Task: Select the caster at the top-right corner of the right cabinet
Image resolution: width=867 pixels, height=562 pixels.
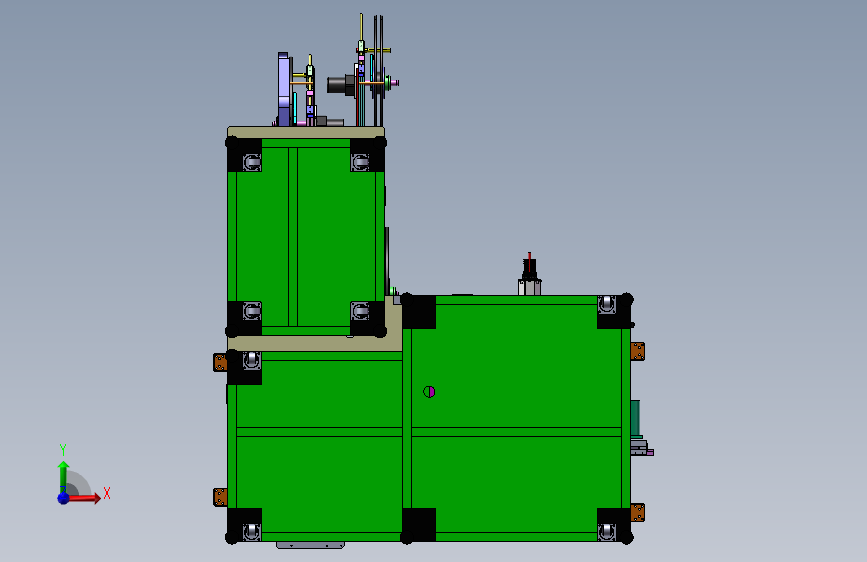Action: click(607, 304)
